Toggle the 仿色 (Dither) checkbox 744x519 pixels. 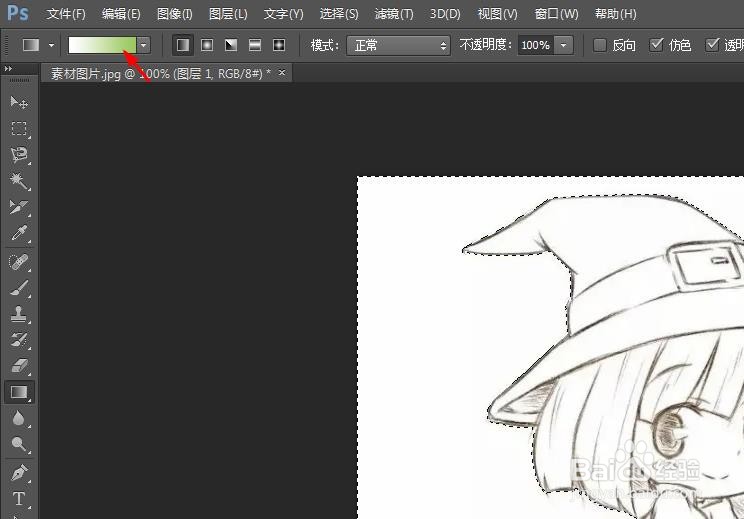point(656,45)
